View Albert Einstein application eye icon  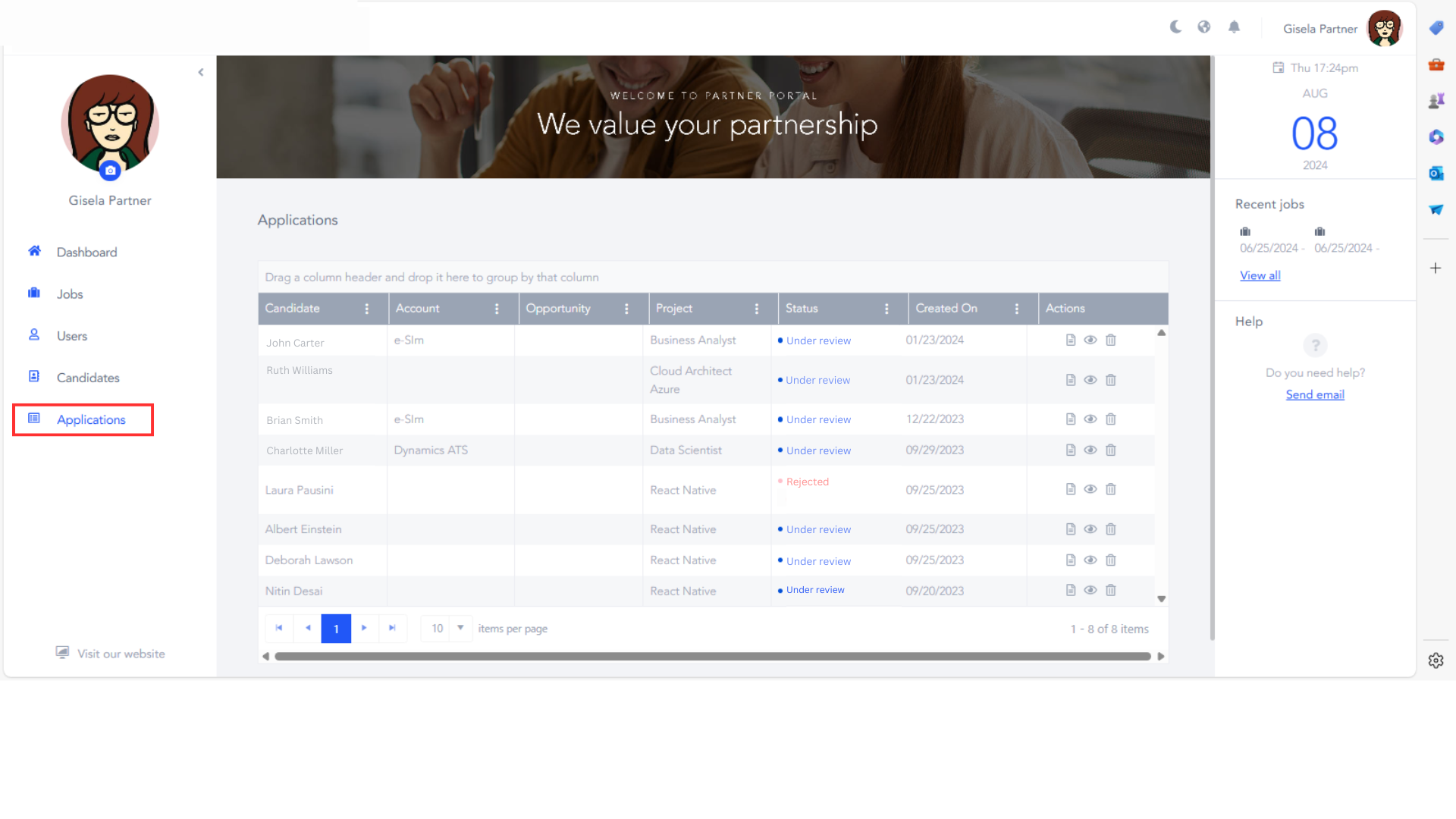[1090, 529]
